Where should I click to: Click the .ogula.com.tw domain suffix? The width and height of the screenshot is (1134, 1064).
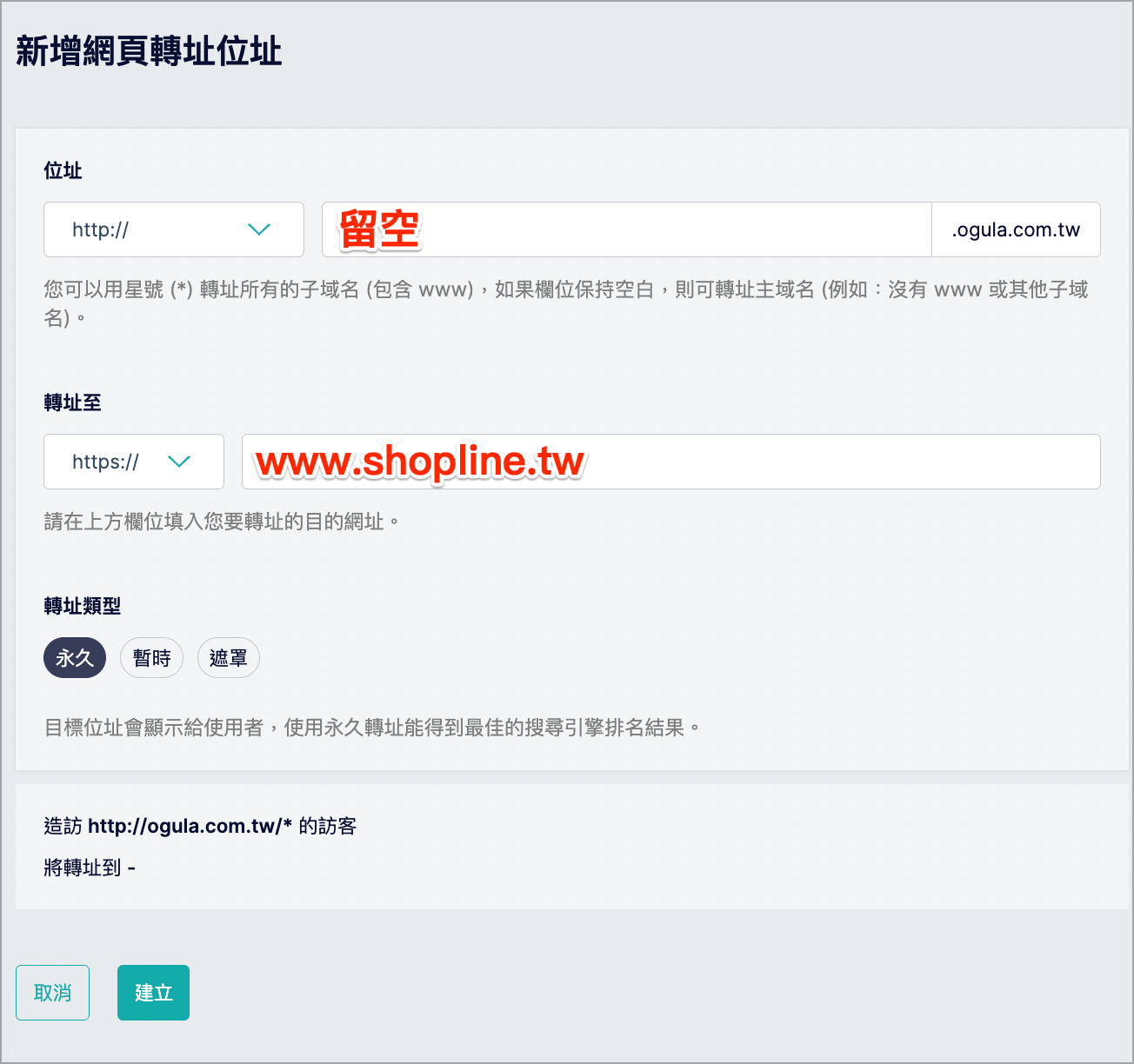[1016, 229]
